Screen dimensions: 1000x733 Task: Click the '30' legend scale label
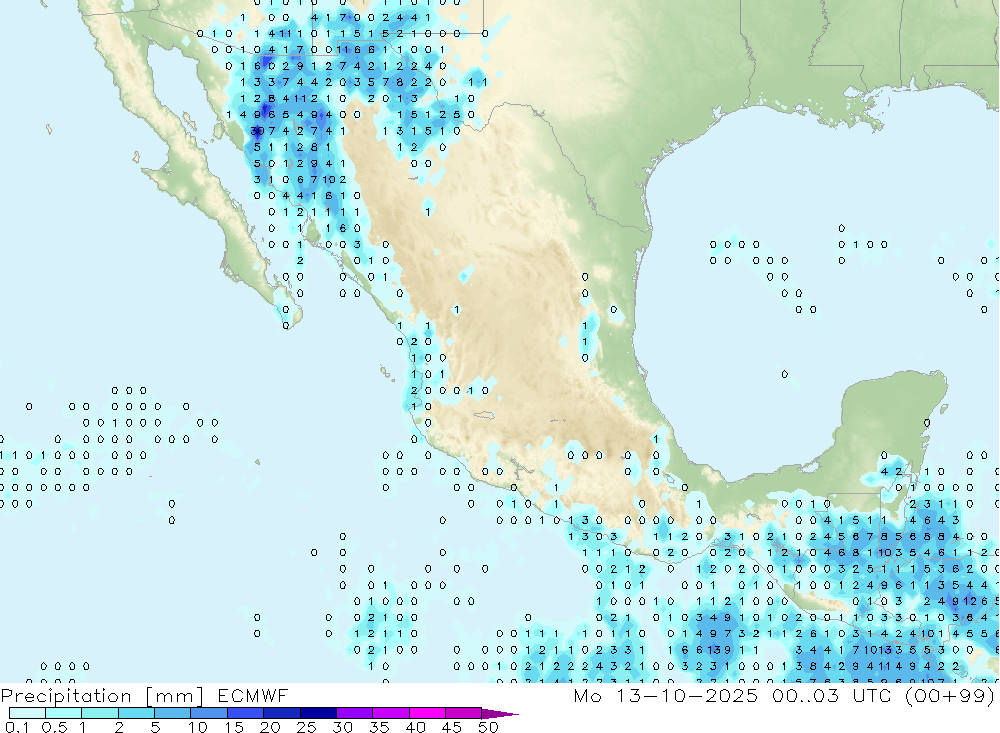point(342,727)
